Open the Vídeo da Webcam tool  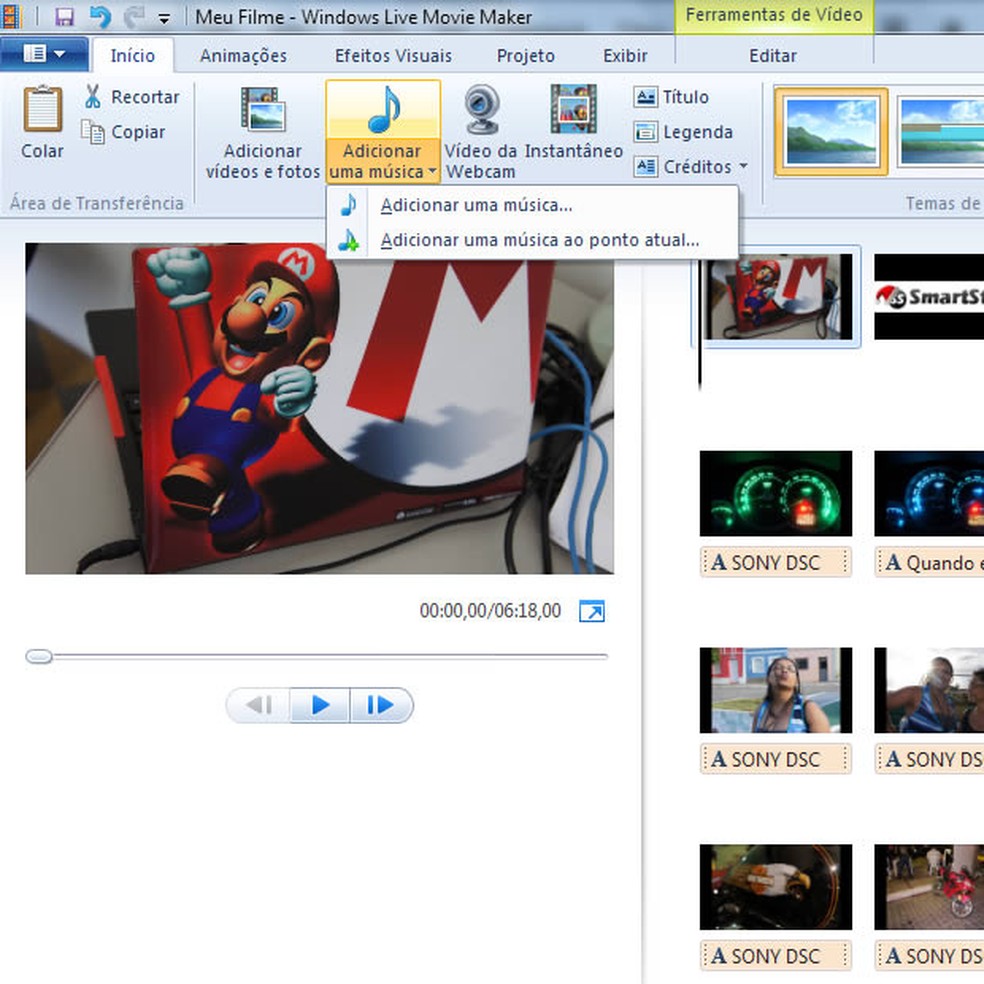pyautogui.click(x=481, y=110)
